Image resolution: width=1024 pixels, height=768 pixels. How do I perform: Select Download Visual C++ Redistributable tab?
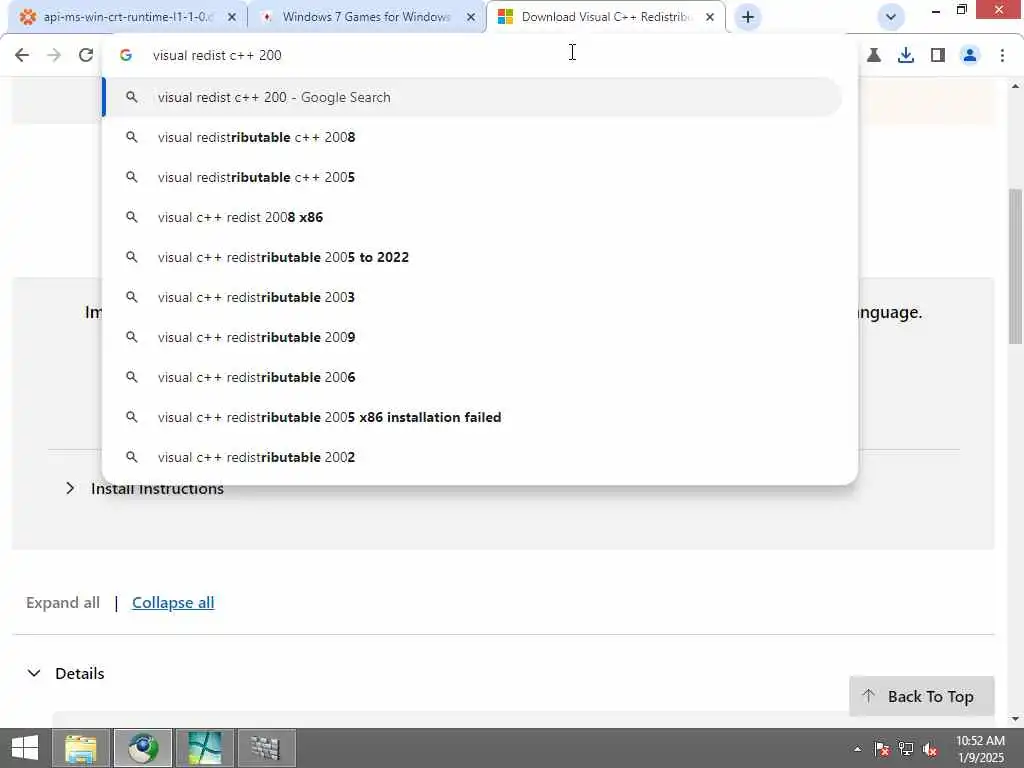pos(605,17)
